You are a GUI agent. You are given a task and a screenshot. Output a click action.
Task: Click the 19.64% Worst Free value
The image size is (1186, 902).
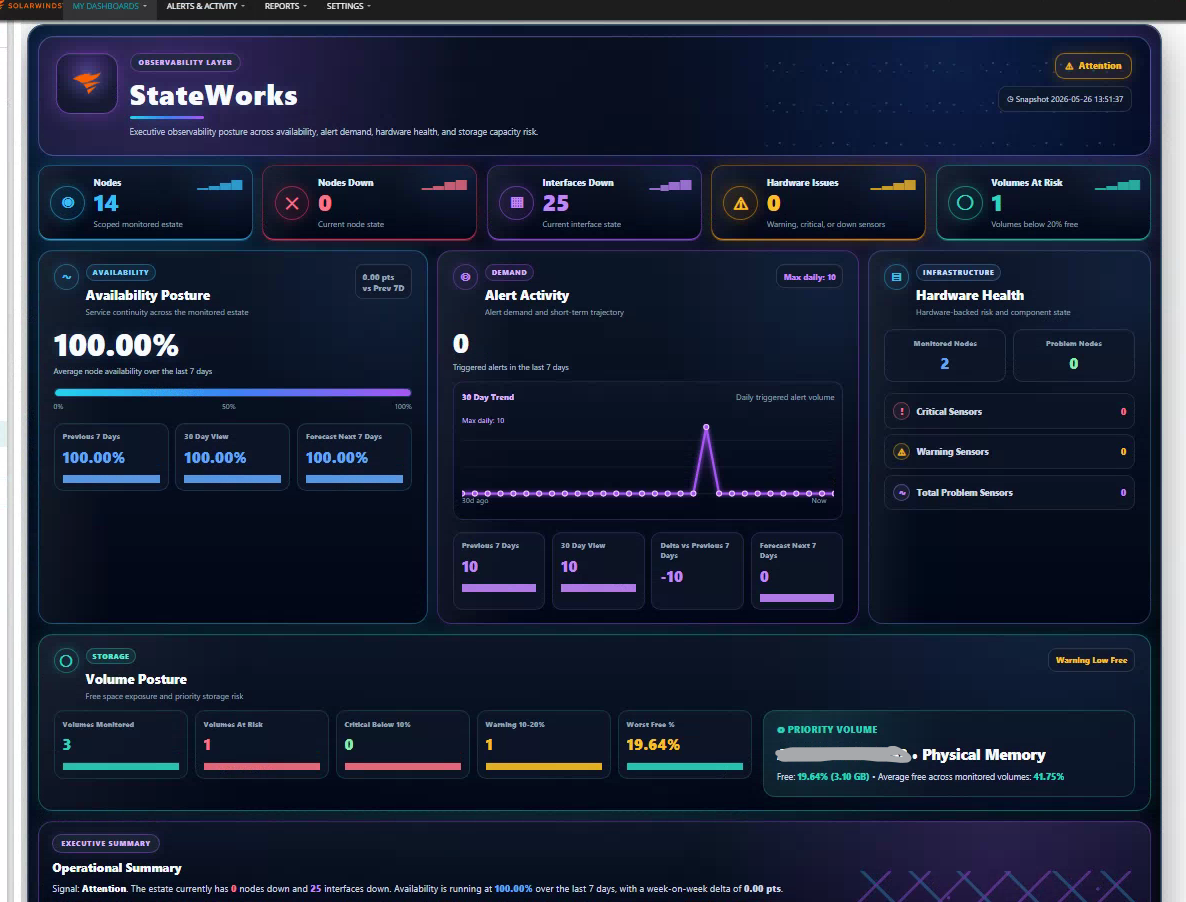[653, 745]
